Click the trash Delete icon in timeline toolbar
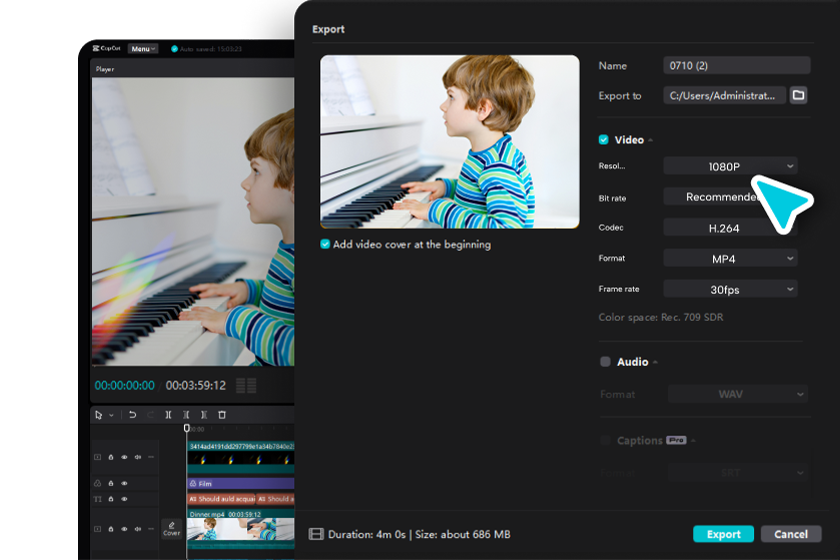The height and width of the screenshot is (560, 840). click(222, 415)
